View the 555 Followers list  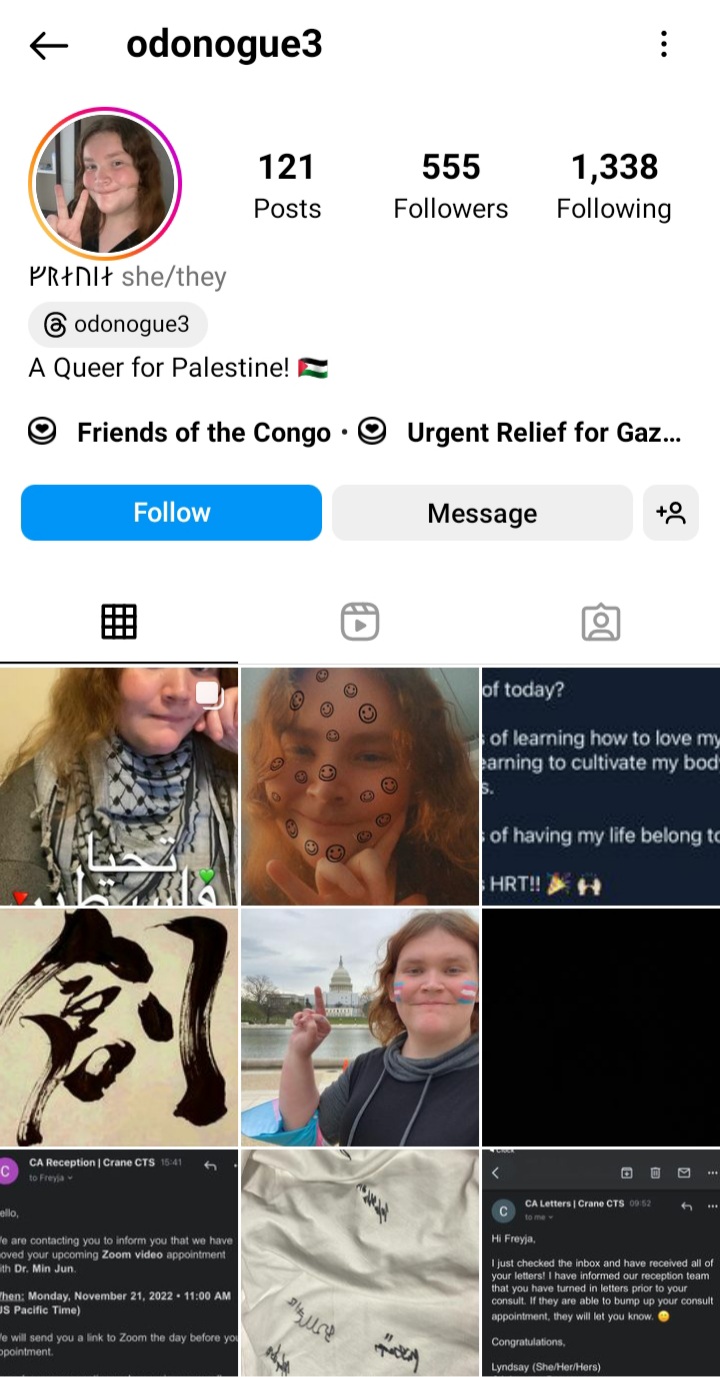[451, 186]
